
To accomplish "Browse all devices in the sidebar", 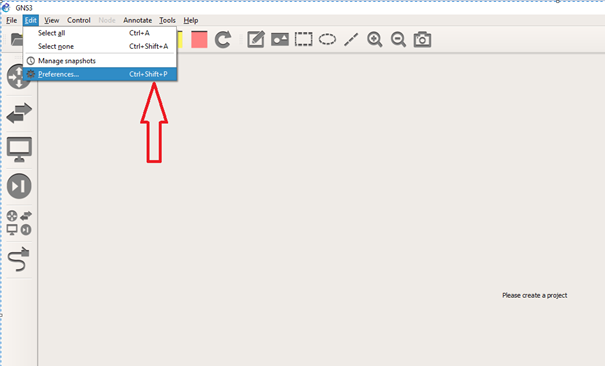I will pos(19,223).
